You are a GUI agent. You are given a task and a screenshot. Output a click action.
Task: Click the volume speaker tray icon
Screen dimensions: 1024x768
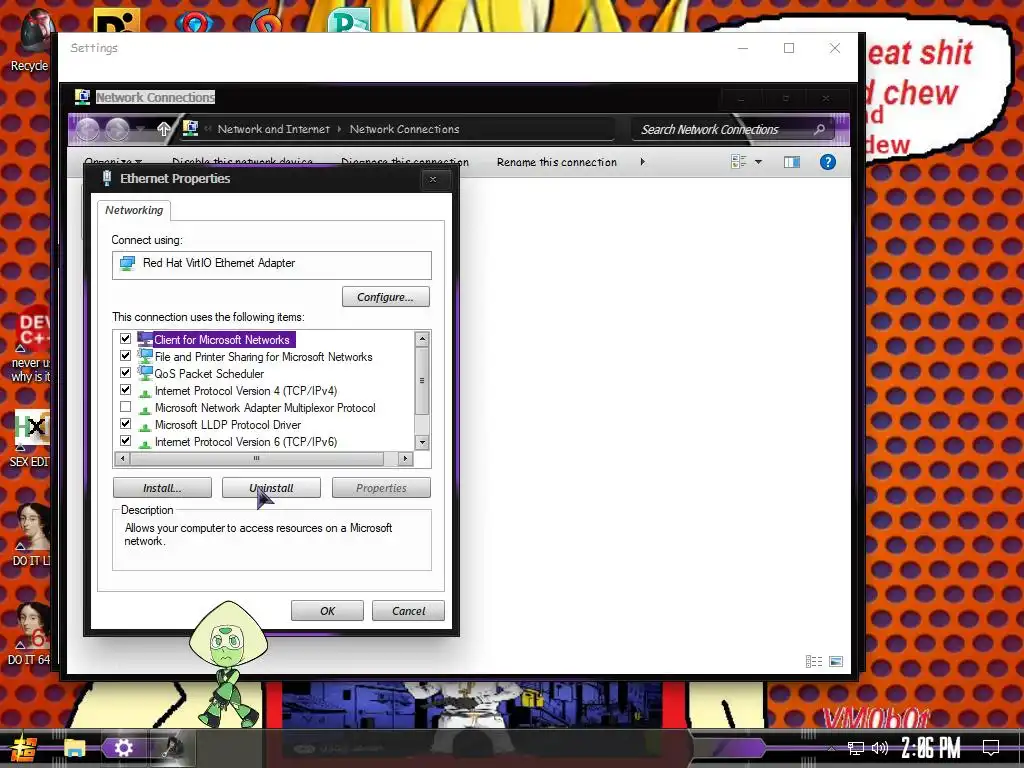pos(880,748)
